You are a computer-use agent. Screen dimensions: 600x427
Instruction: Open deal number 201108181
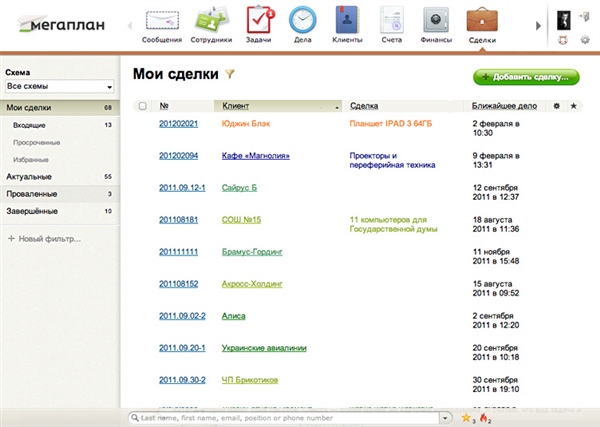click(x=178, y=220)
